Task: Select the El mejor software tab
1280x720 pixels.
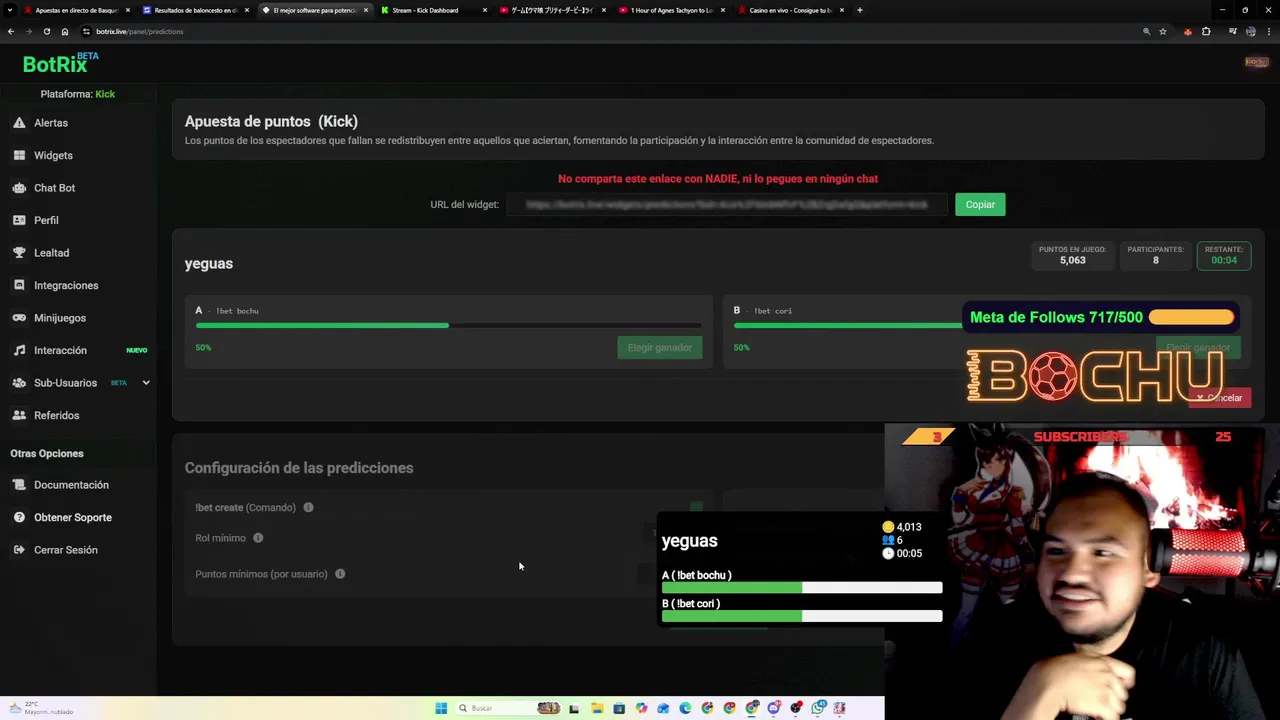Action: (314, 10)
